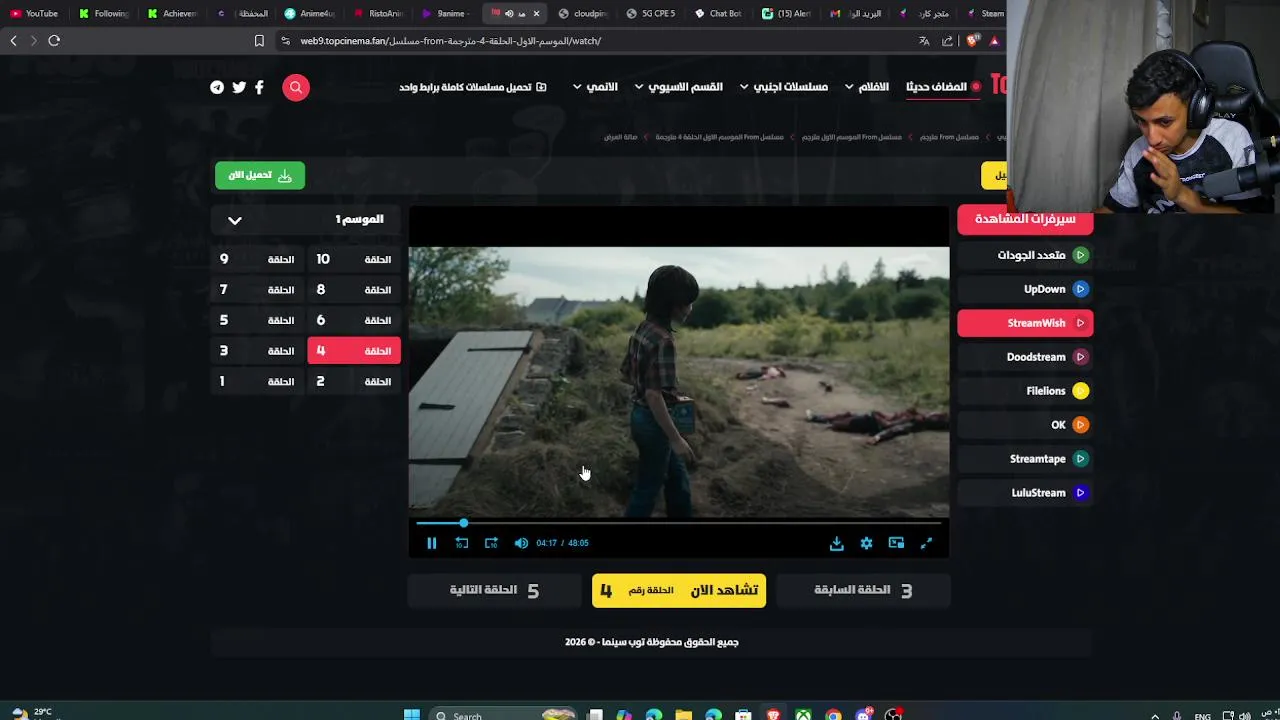Switch to the Chat Bot browser tab
1280x720 pixels.
[x=718, y=14]
